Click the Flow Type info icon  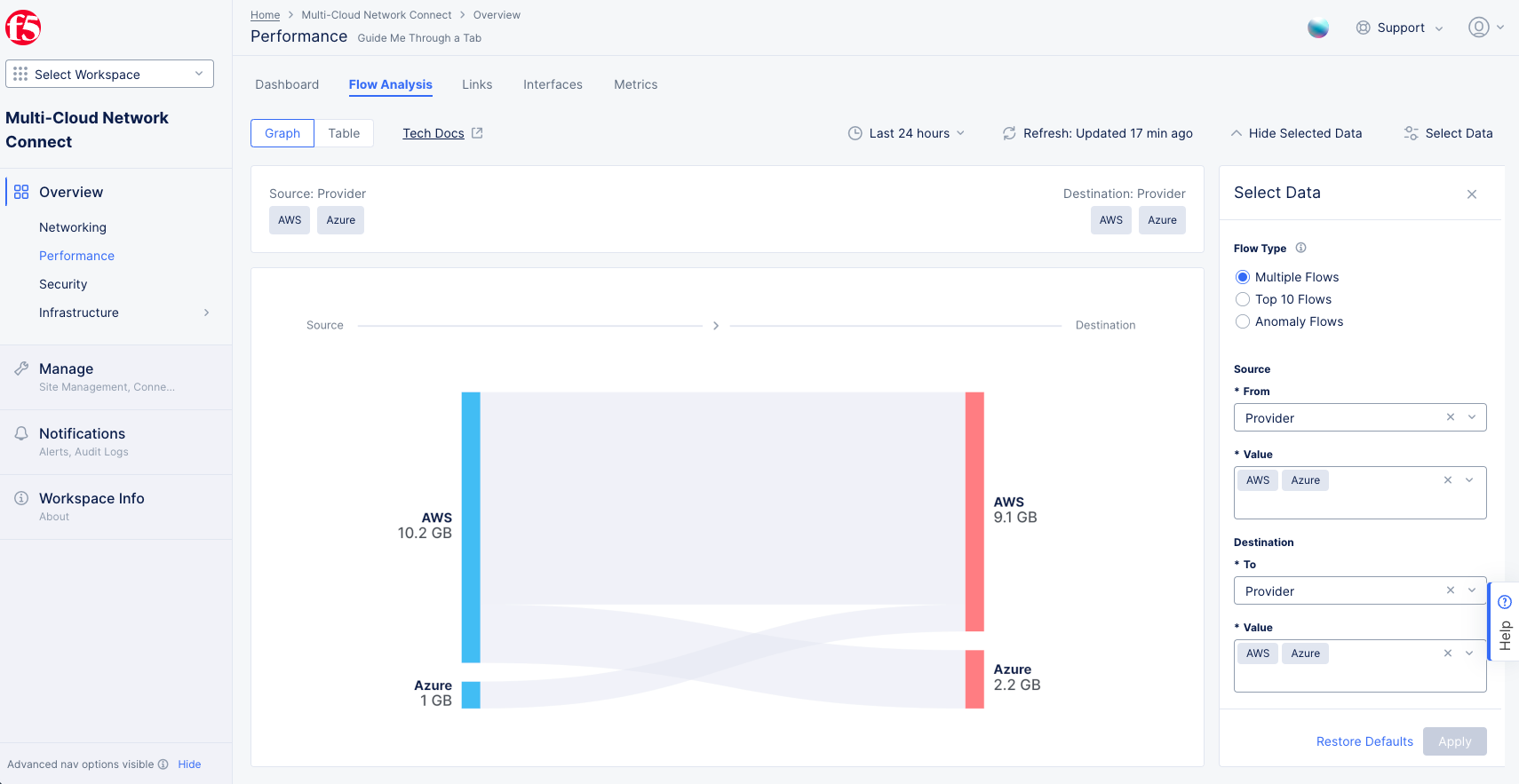[1300, 248]
